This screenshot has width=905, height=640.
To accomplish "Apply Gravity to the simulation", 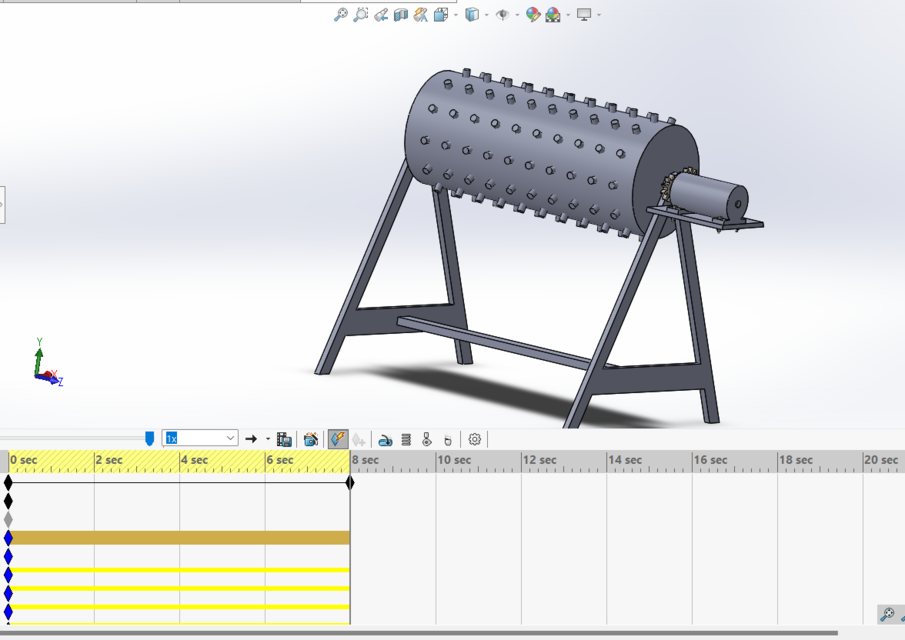I will coord(448,438).
